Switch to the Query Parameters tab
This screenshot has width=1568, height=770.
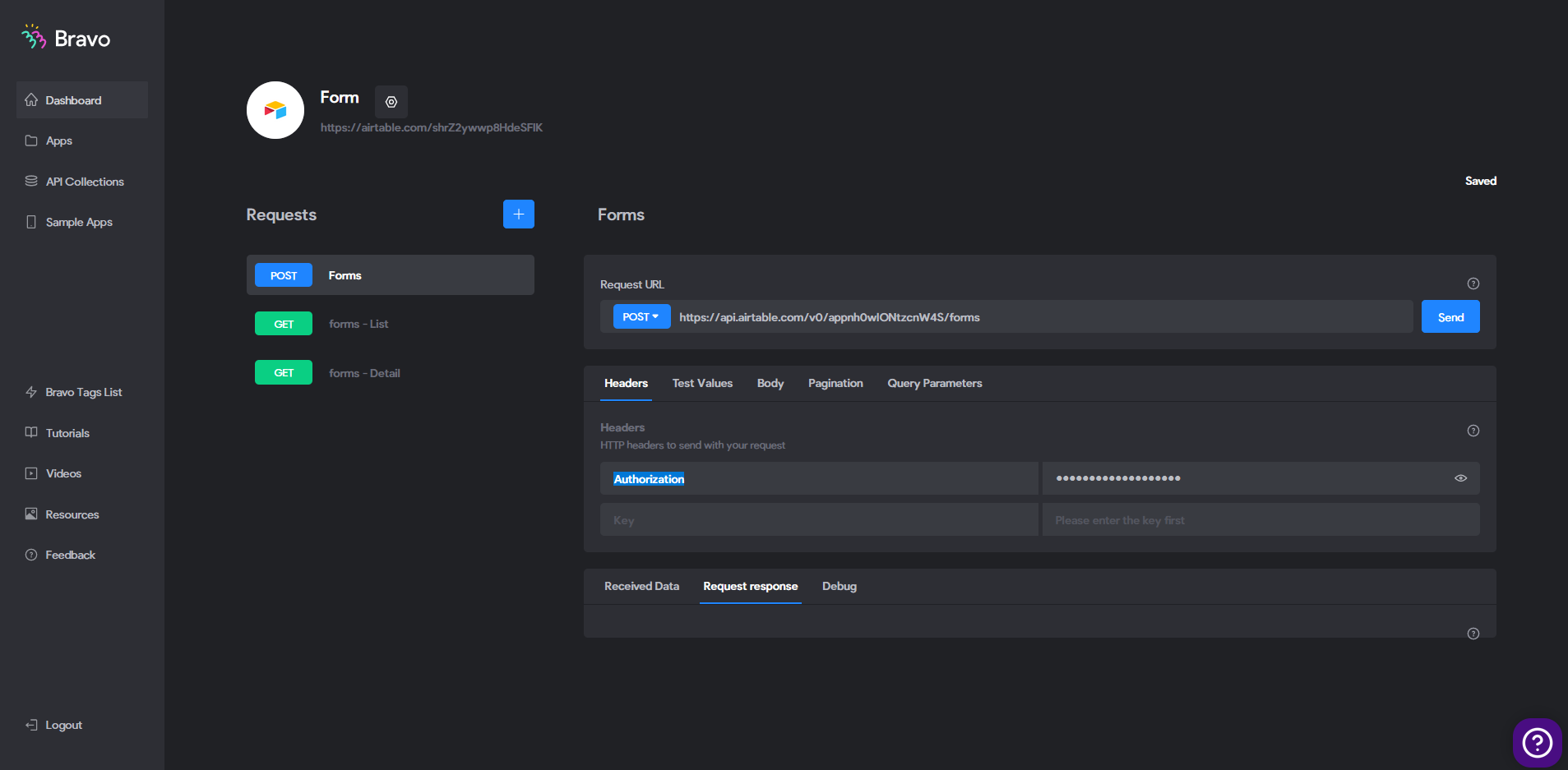click(x=935, y=383)
